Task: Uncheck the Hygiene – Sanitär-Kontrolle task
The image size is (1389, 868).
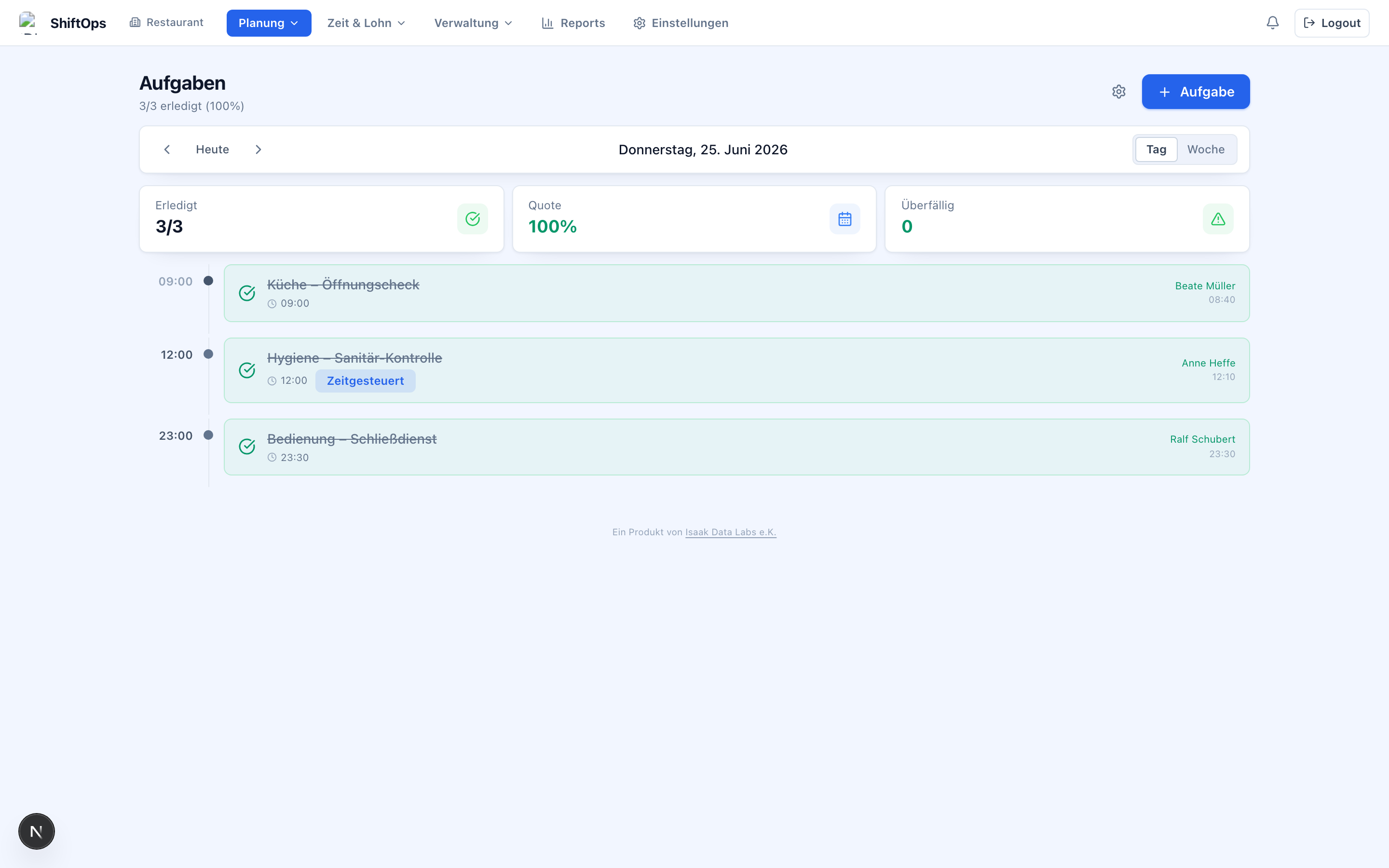Action: [247, 370]
